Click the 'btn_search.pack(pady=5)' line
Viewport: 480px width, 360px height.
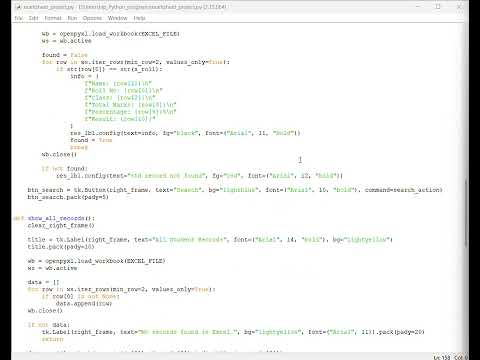coord(68,197)
